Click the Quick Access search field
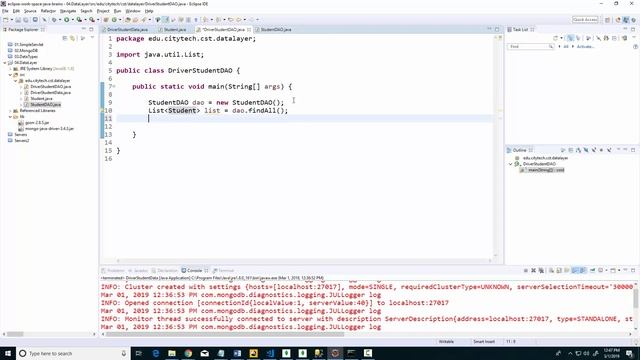640x360 pixels. tap(585, 20)
